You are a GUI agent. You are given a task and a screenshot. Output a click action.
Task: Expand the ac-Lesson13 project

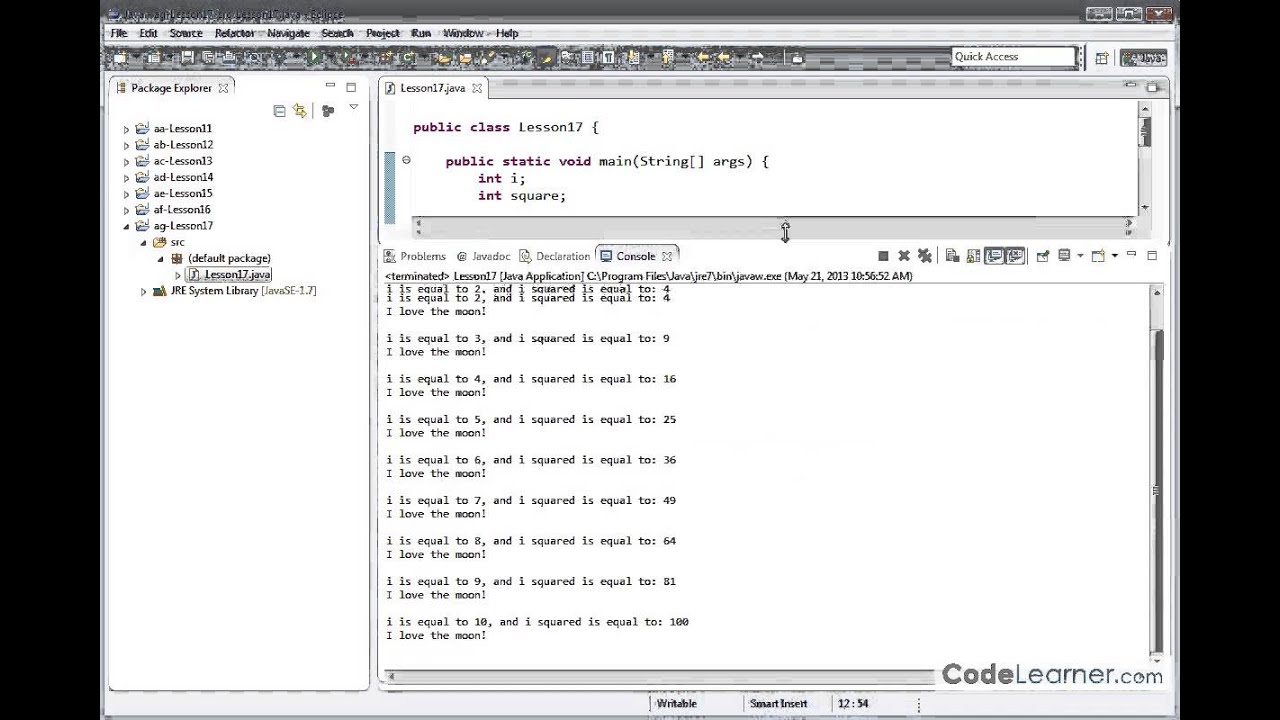[x=126, y=161]
